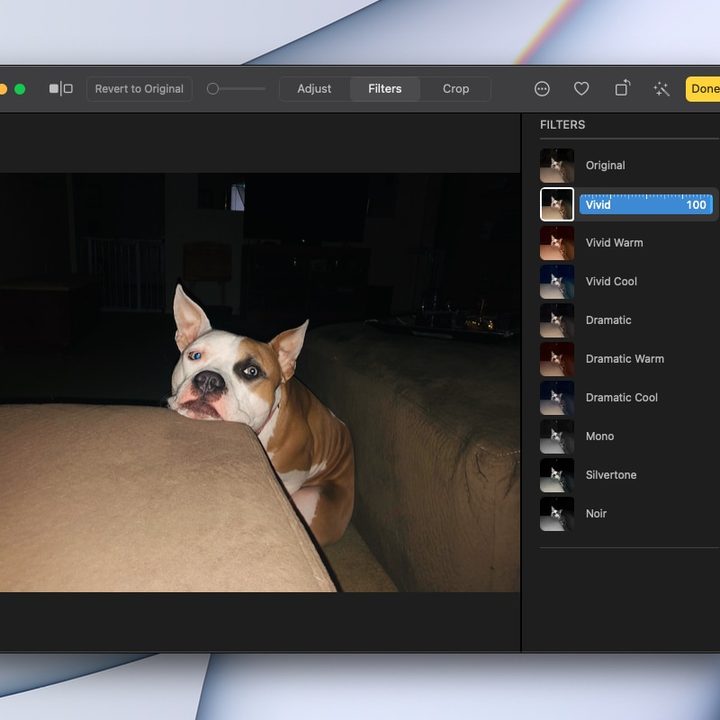
Task: Switch to the Adjust tab
Action: [314, 89]
